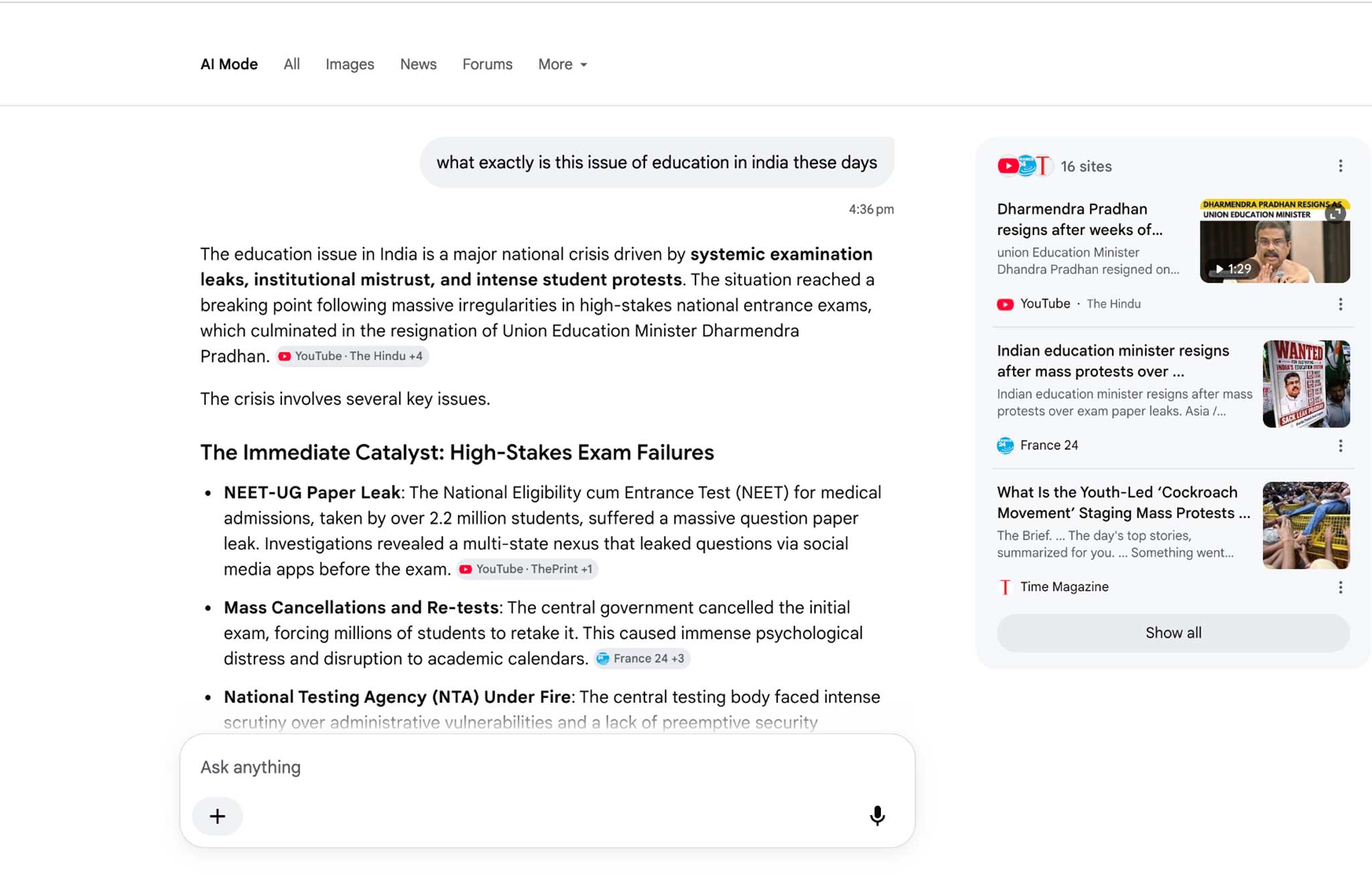1372x891 pixels.
Task: Click the '16 sites' label
Action: [1086, 166]
